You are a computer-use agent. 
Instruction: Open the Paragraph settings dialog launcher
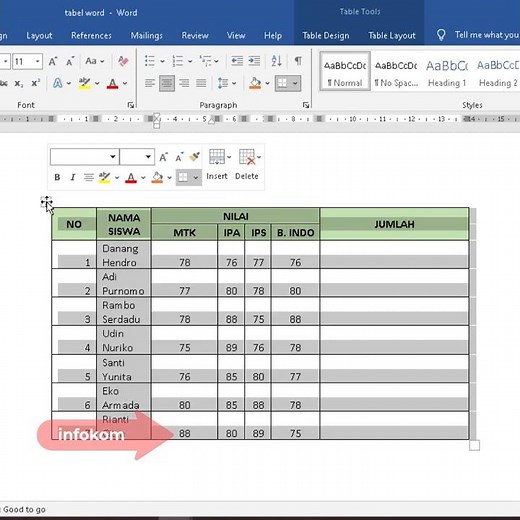tap(306, 105)
